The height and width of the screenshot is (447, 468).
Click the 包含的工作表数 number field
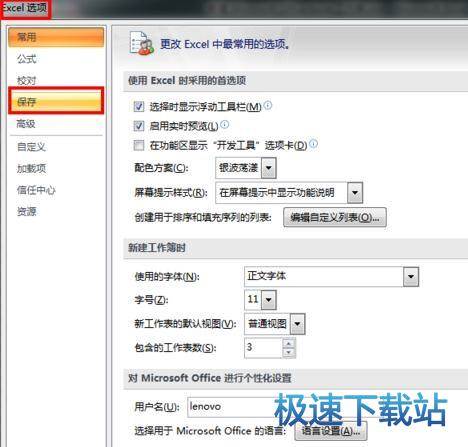click(263, 348)
